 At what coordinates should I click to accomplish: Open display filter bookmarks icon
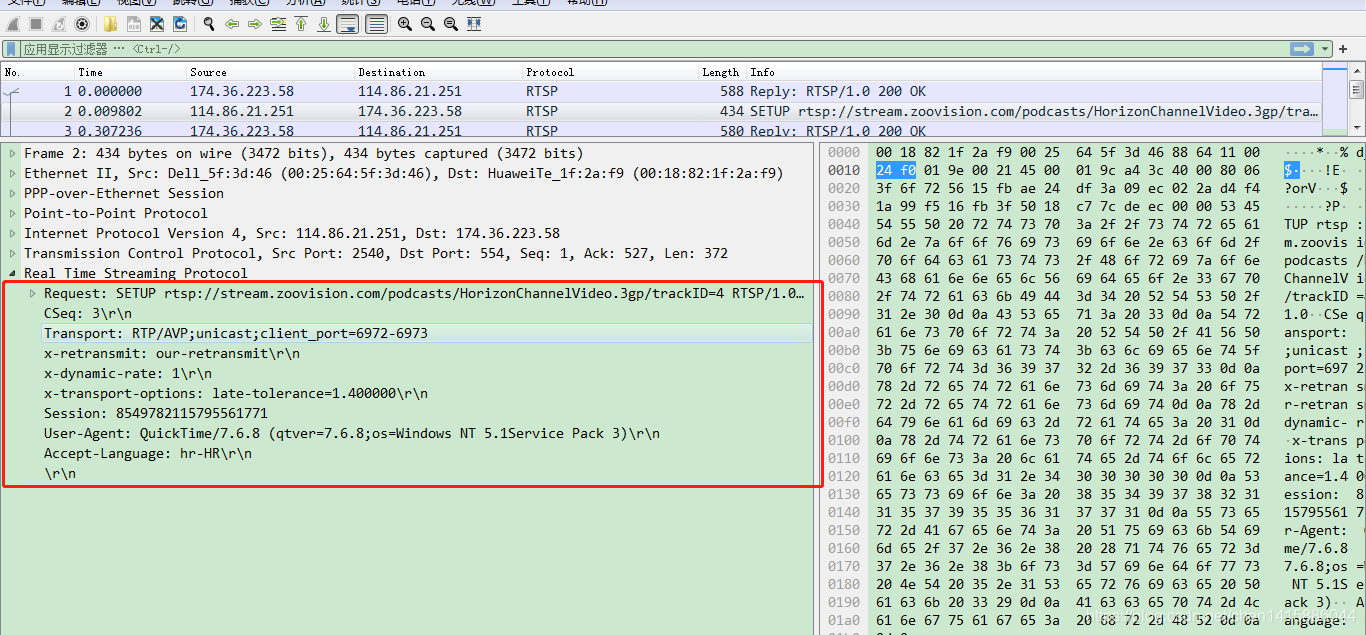(x=11, y=48)
